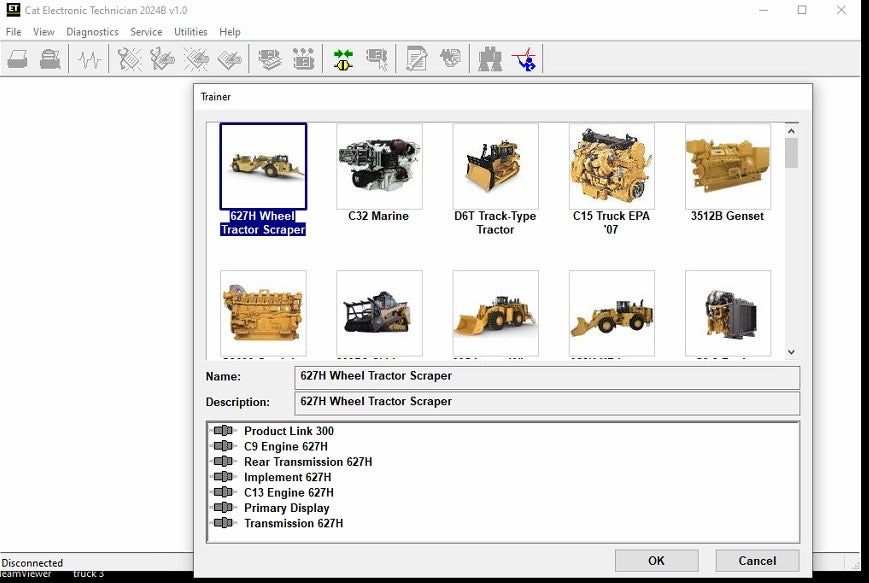Click the green arrows Connect icon

[x=343, y=60]
